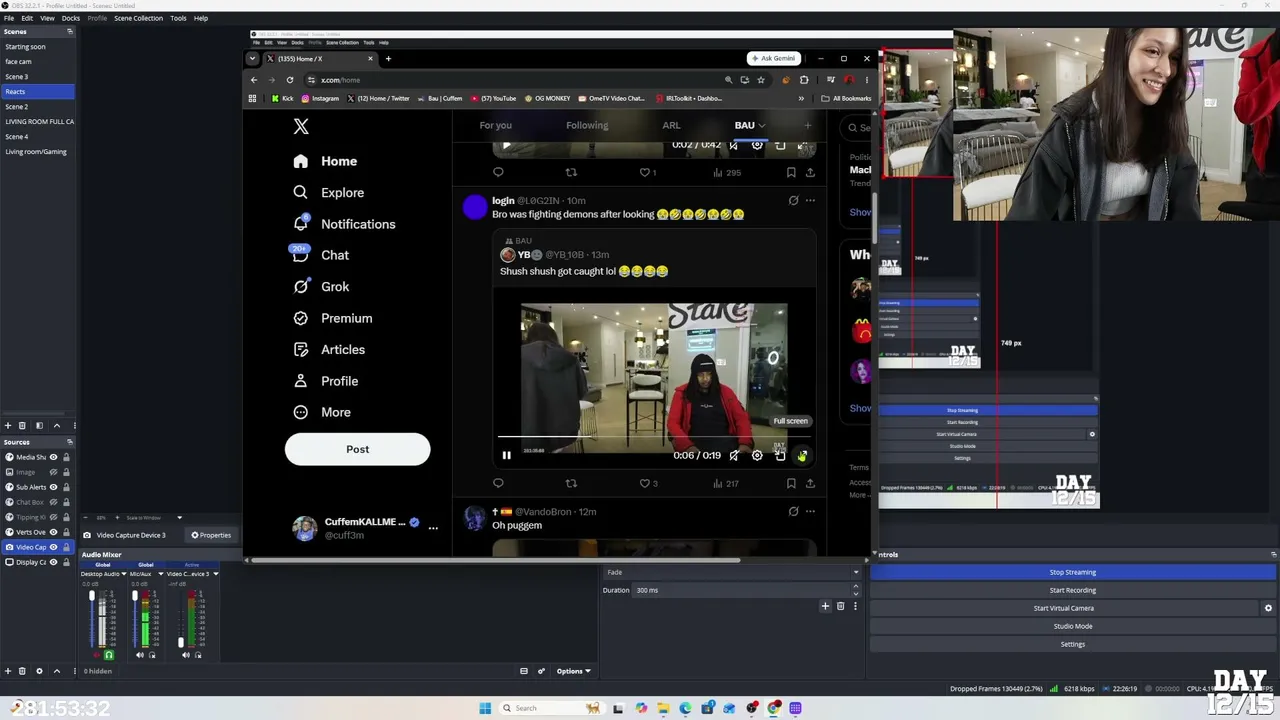Open video settings gear in tweet player
Screen dimensions: 1280x720
coord(757,455)
